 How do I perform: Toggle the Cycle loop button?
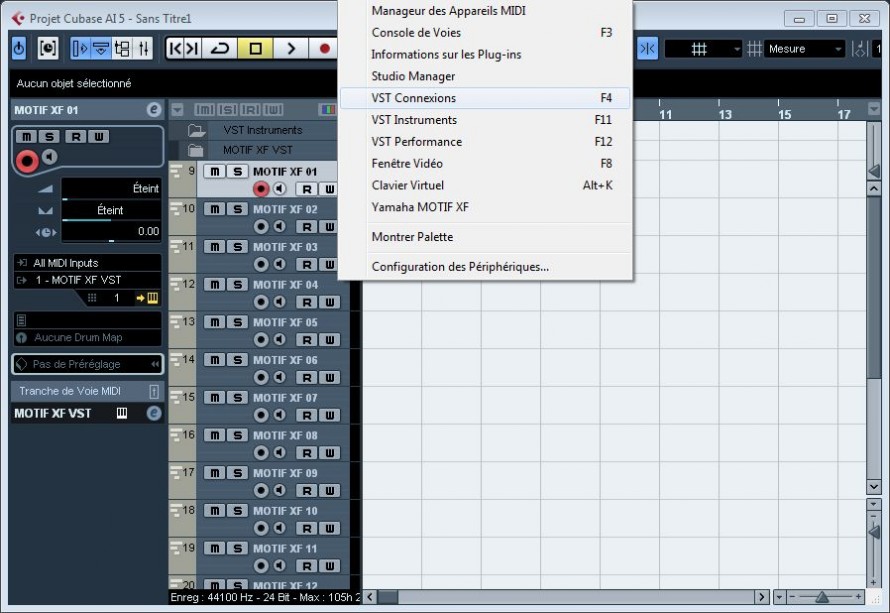(220, 48)
